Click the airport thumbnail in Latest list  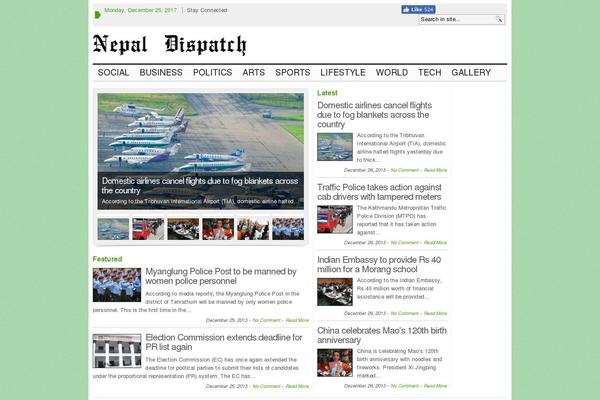(335, 147)
